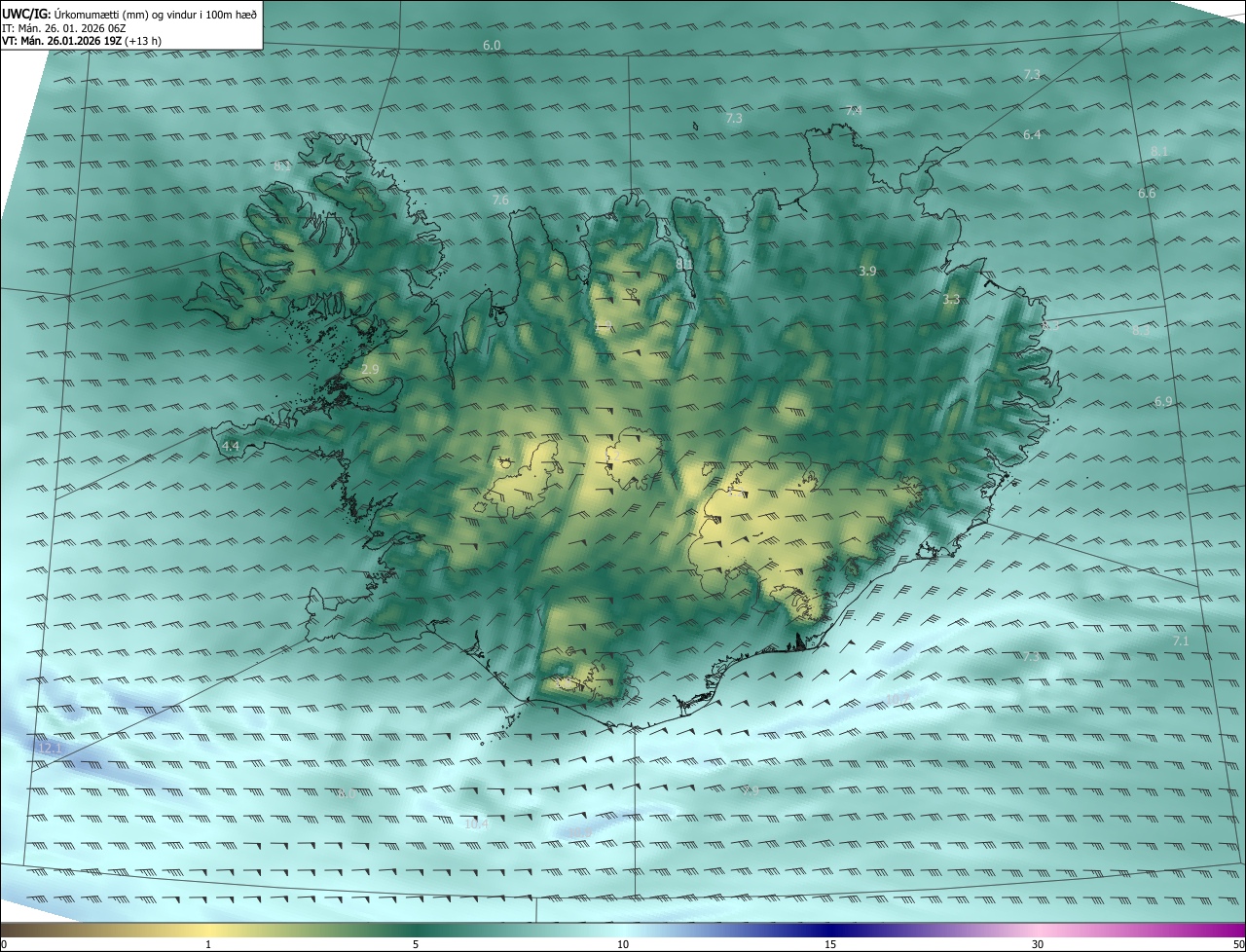Click the colour scale label 0

(x=4, y=944)
